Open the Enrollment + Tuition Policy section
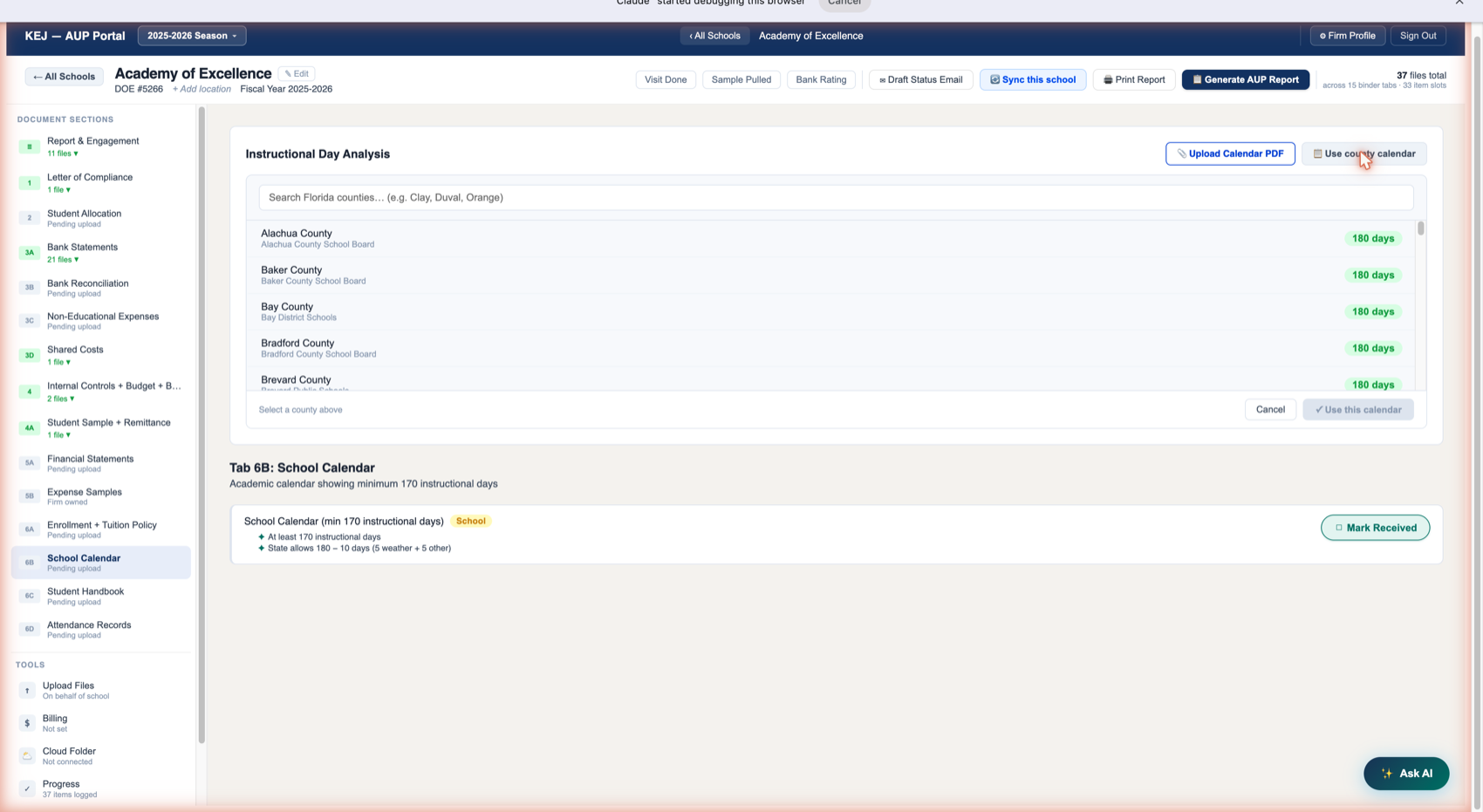Screen dimensions: 1483x812 click(x=101, y=529)
